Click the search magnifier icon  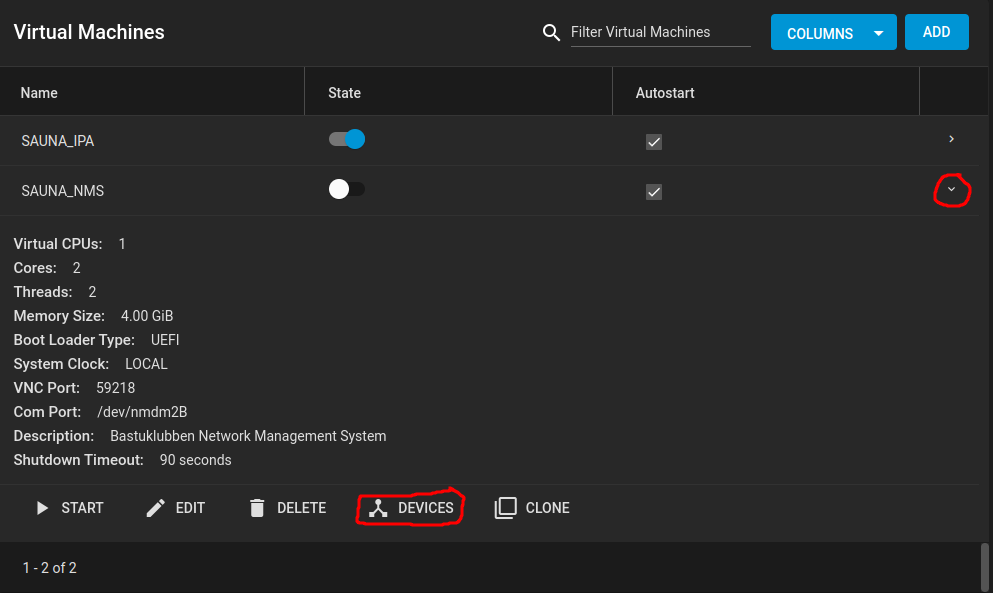pyautogui.click(x=551, y=33)
